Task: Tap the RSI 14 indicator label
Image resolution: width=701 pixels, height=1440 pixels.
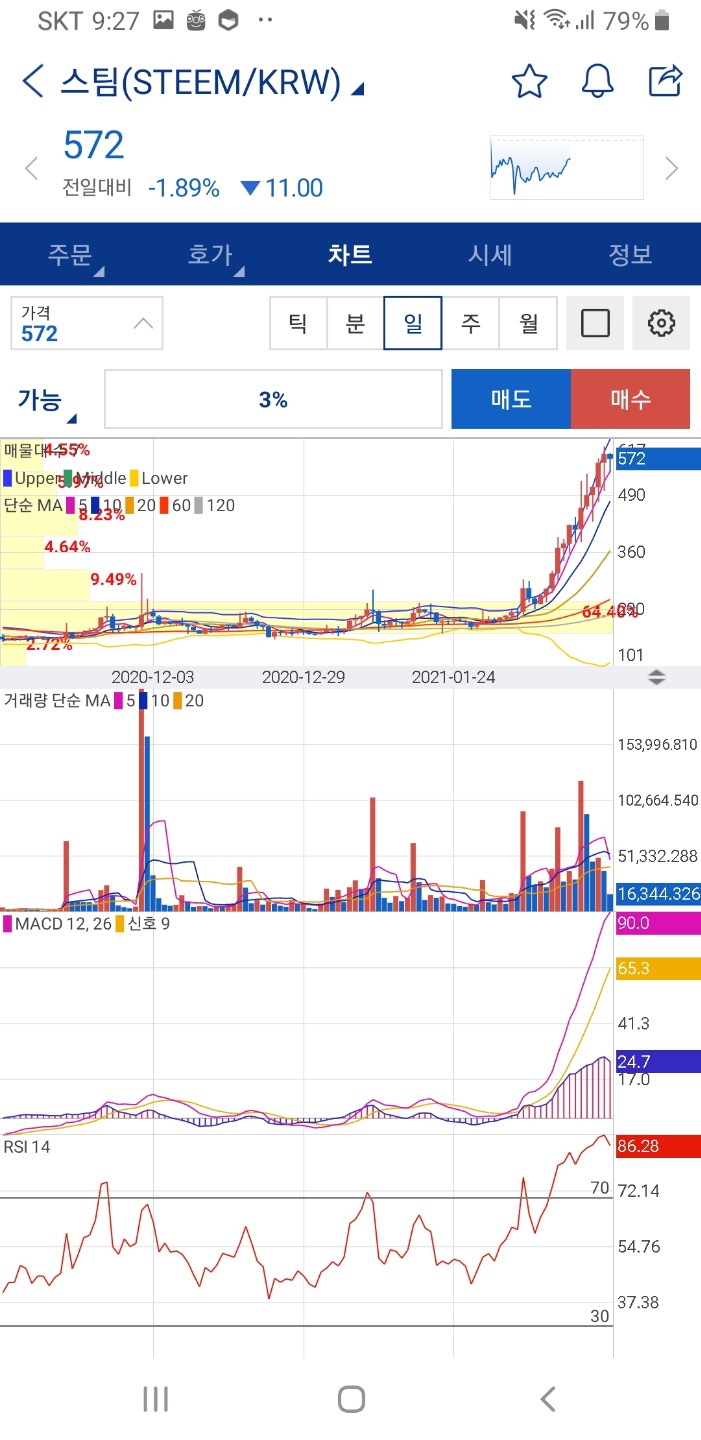Action: pyautogui.click(x=27, y=1147)
